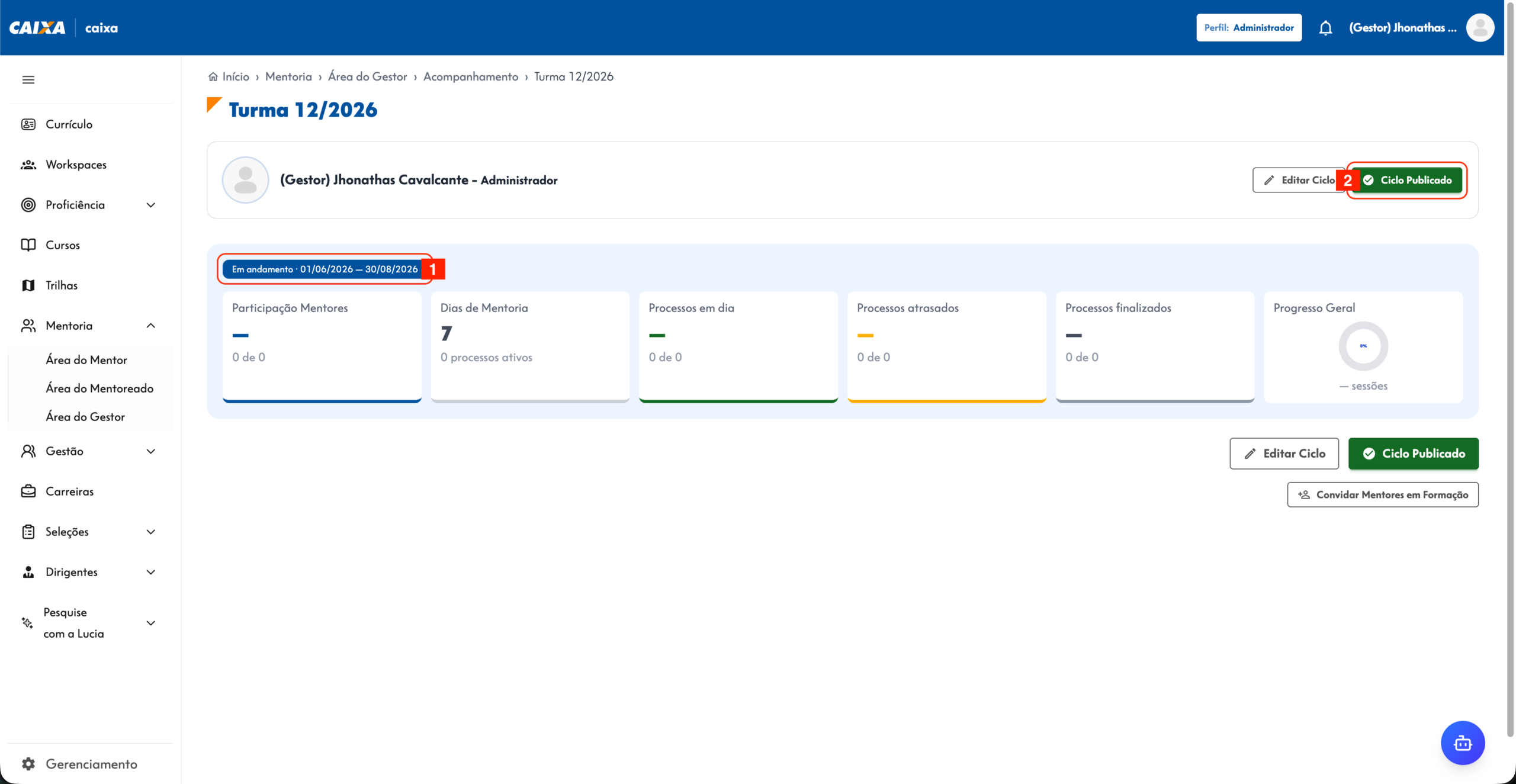Click the Trilhas map icon
Image resolution: width=1516 pixels, height=784 pixels.
[x=28, y=285]
